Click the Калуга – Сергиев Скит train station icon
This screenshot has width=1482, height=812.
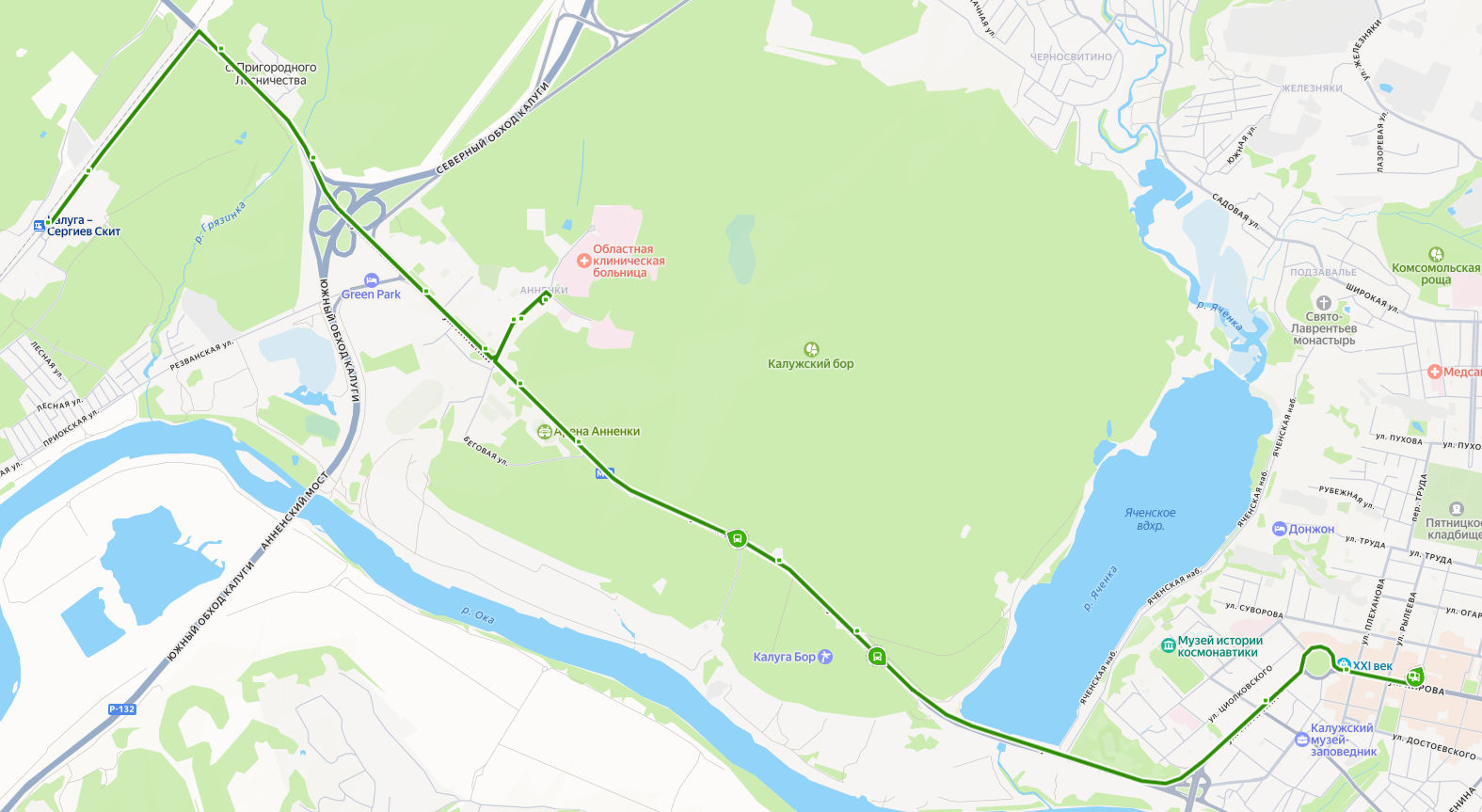coord(40,225)
